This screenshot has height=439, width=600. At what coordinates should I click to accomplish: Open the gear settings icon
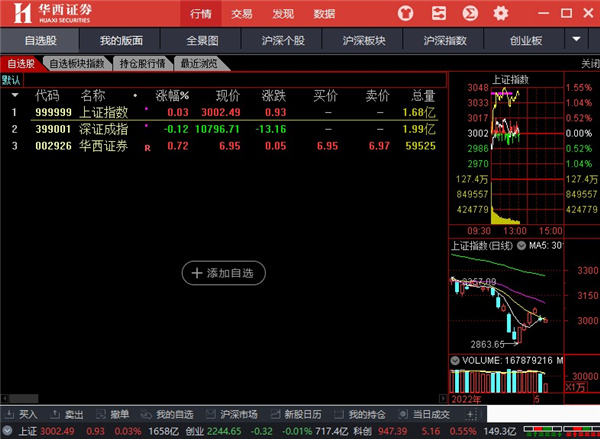[x=501, y=14]
